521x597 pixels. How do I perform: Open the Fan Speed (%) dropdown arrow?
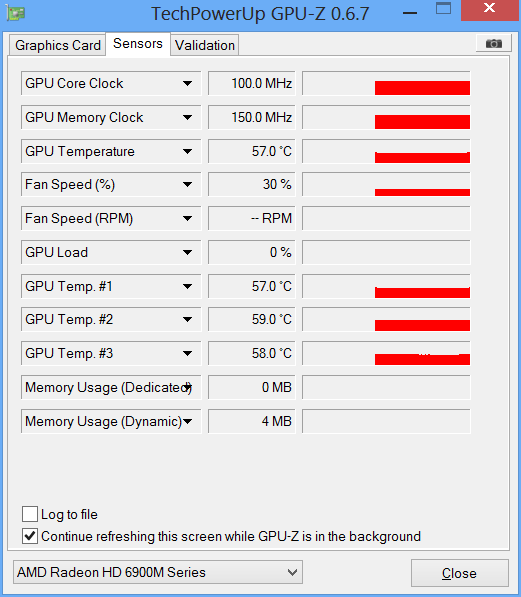(x=187, y=185)
